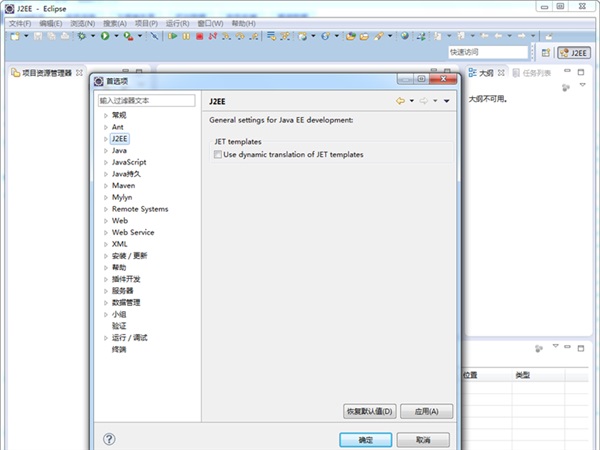Select 运行 / 调试 in preferences tree

point(129,338)
